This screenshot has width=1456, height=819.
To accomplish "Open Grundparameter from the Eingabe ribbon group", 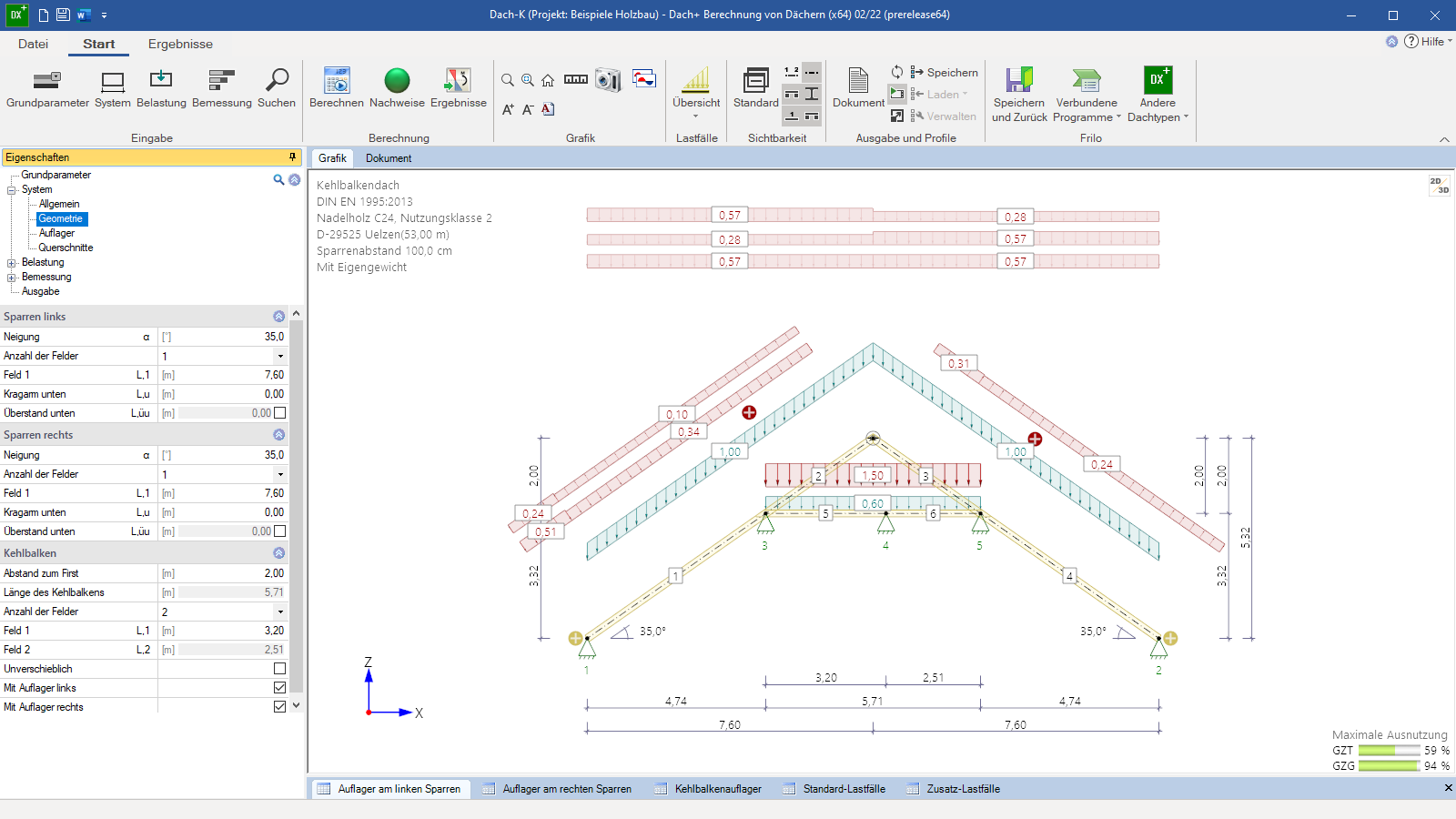I will click(x=47, y=88).
